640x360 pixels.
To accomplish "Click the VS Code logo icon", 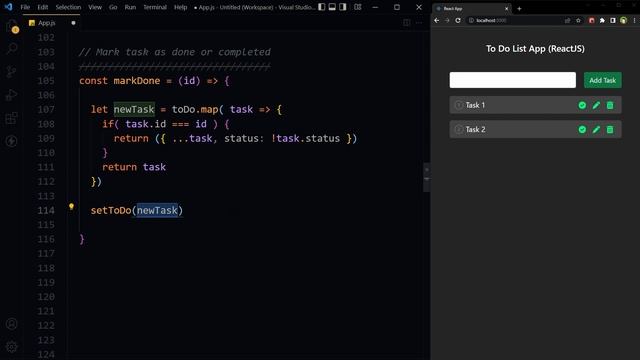I will click(8, 7).
